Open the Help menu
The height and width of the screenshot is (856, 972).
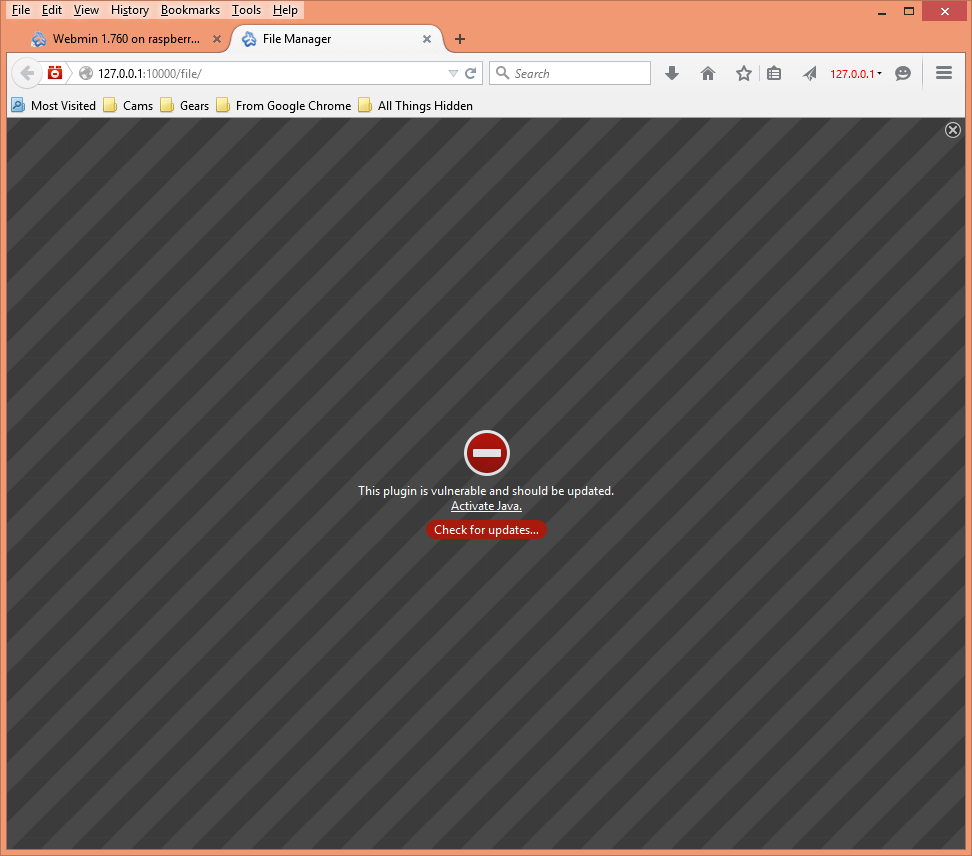point(285,10)
